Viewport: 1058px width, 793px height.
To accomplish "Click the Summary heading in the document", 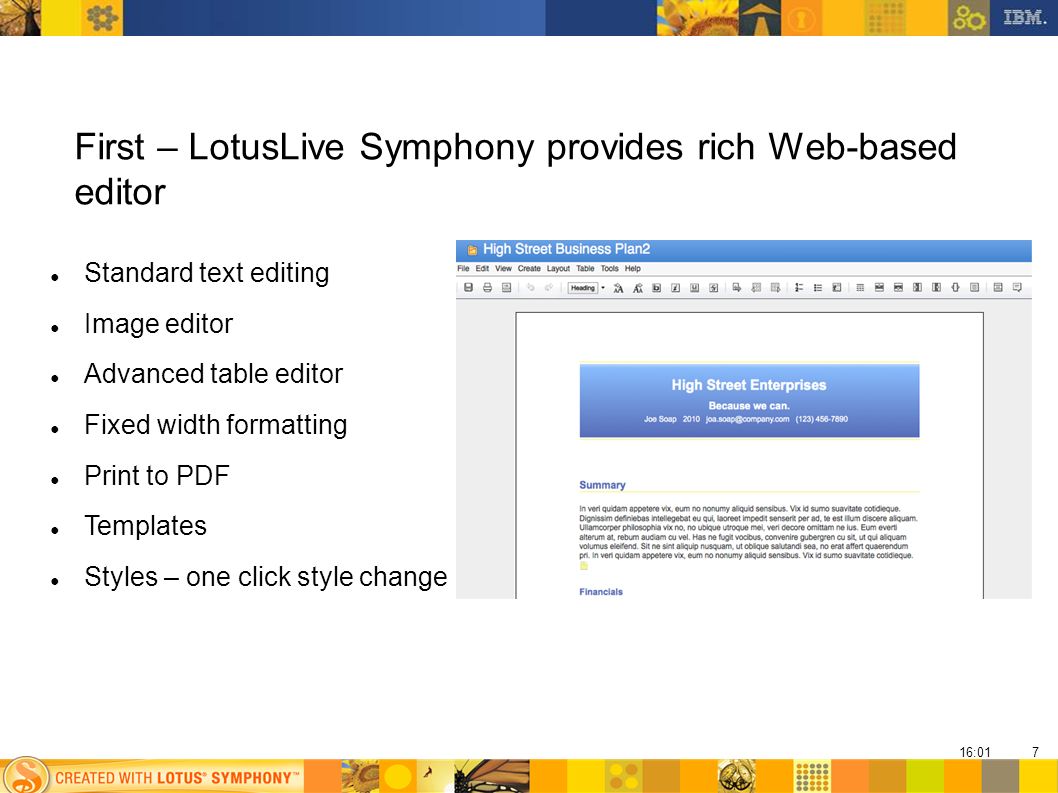I will click(x=602, y=485).
